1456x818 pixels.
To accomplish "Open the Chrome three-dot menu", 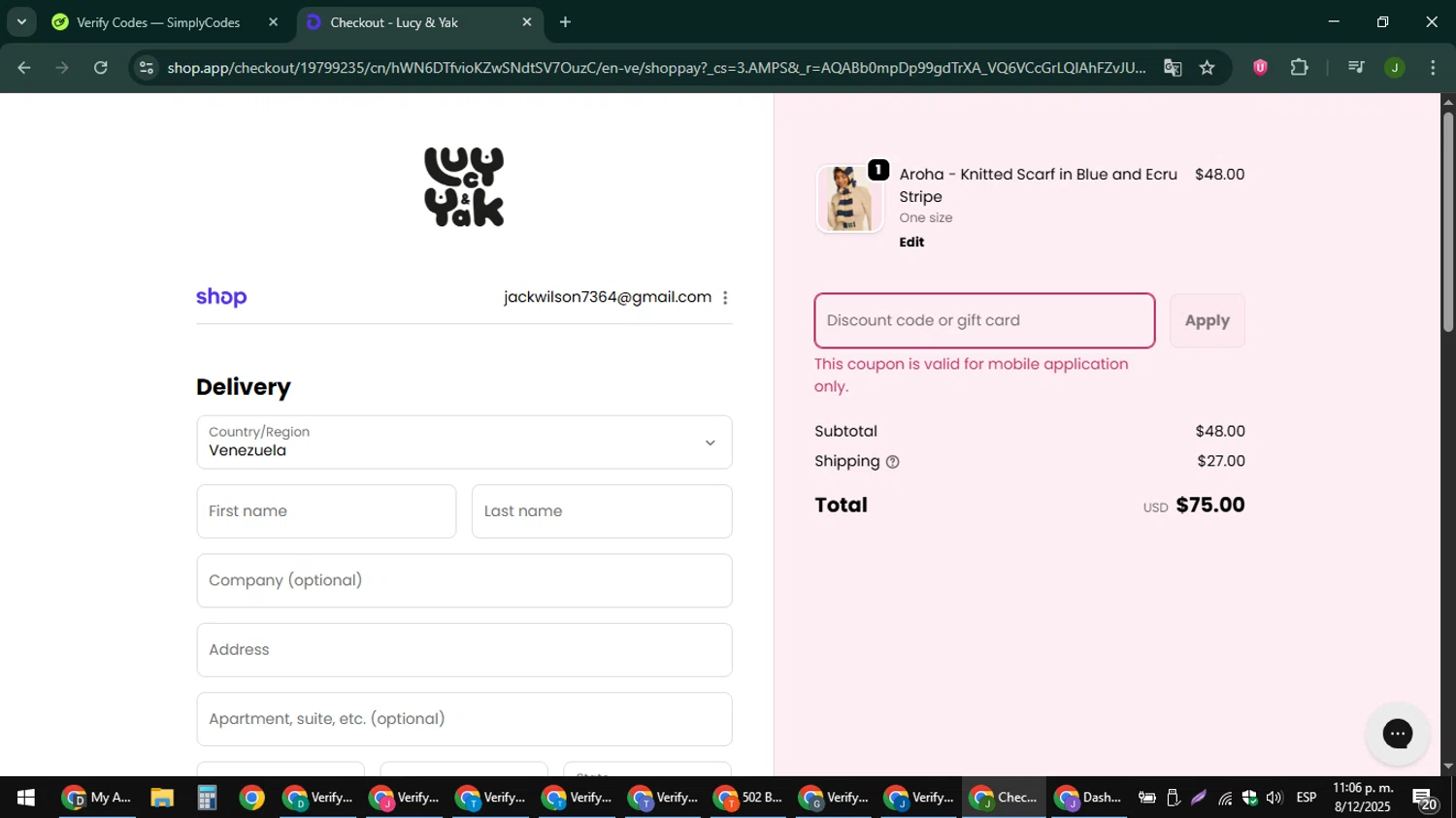I will coord(1433,68).
